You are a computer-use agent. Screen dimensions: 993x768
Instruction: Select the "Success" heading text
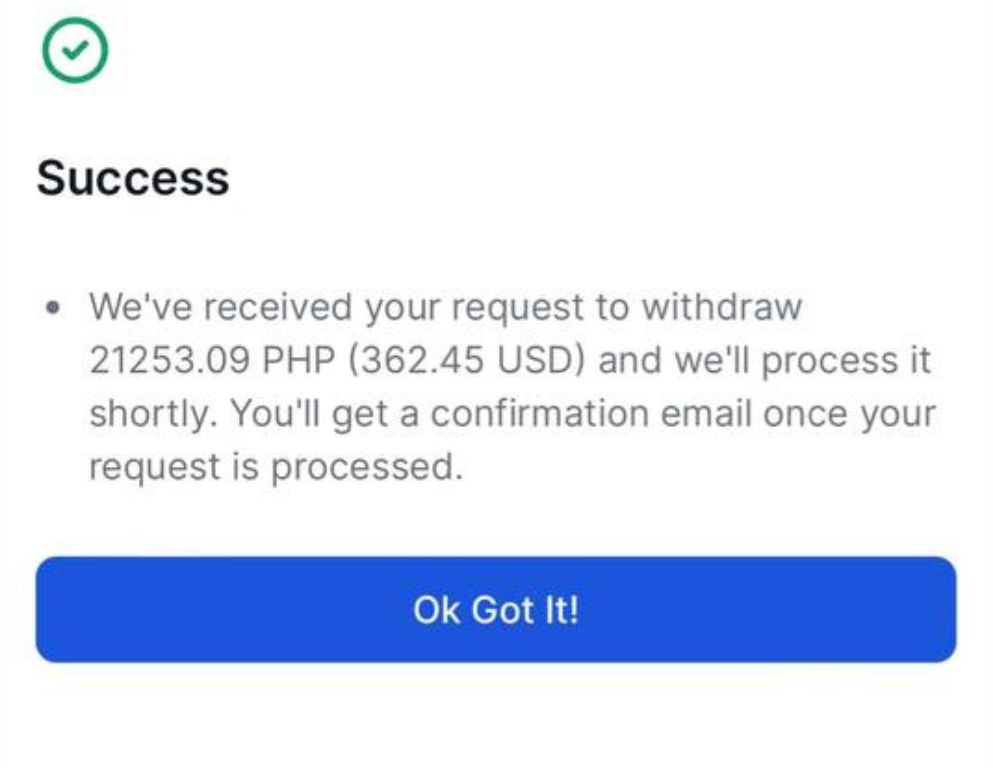[x=133, y=178]
